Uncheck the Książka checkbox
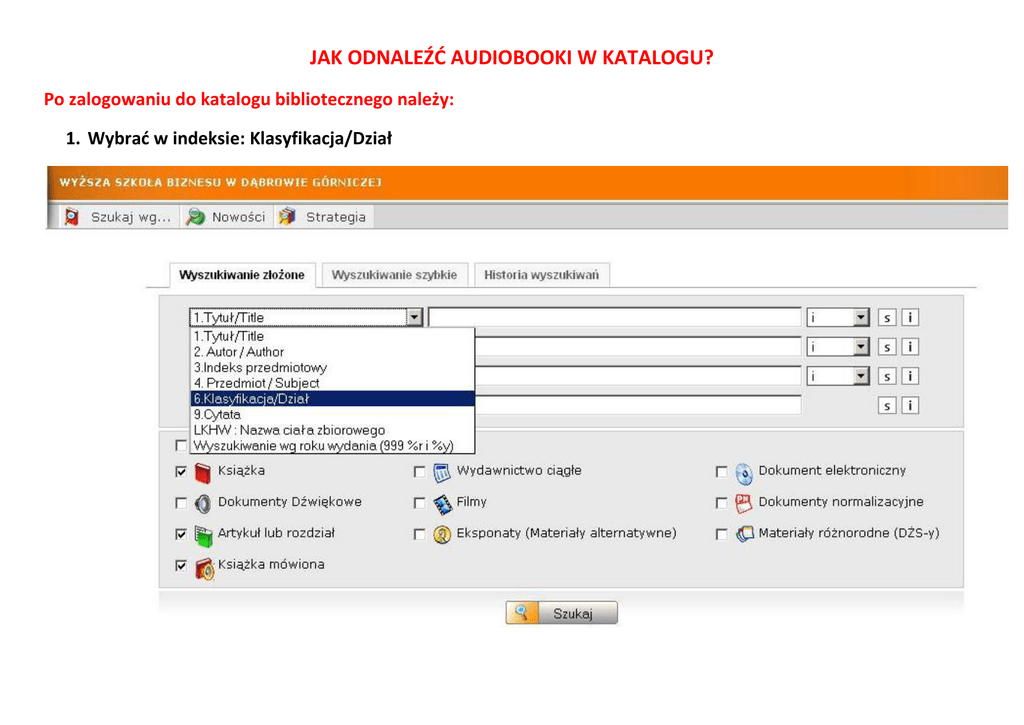The height and width of the screenshot is (725, 1024). point(181,472)
